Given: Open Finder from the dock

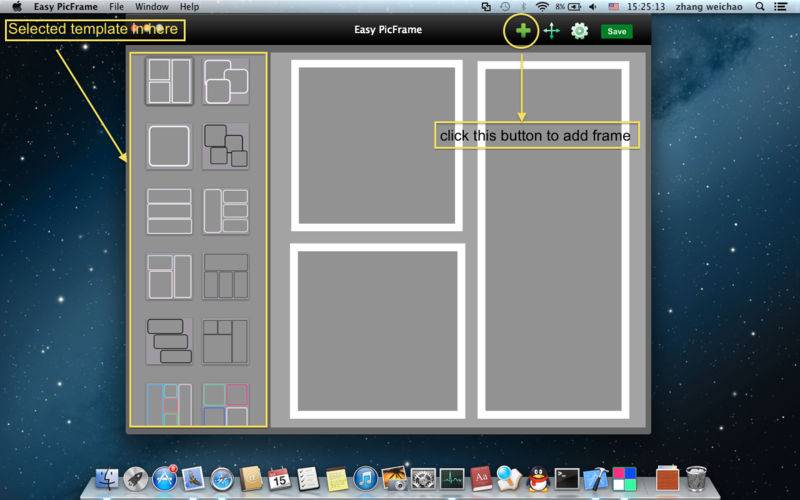Looking at the screenshot, I should [106, 479].
